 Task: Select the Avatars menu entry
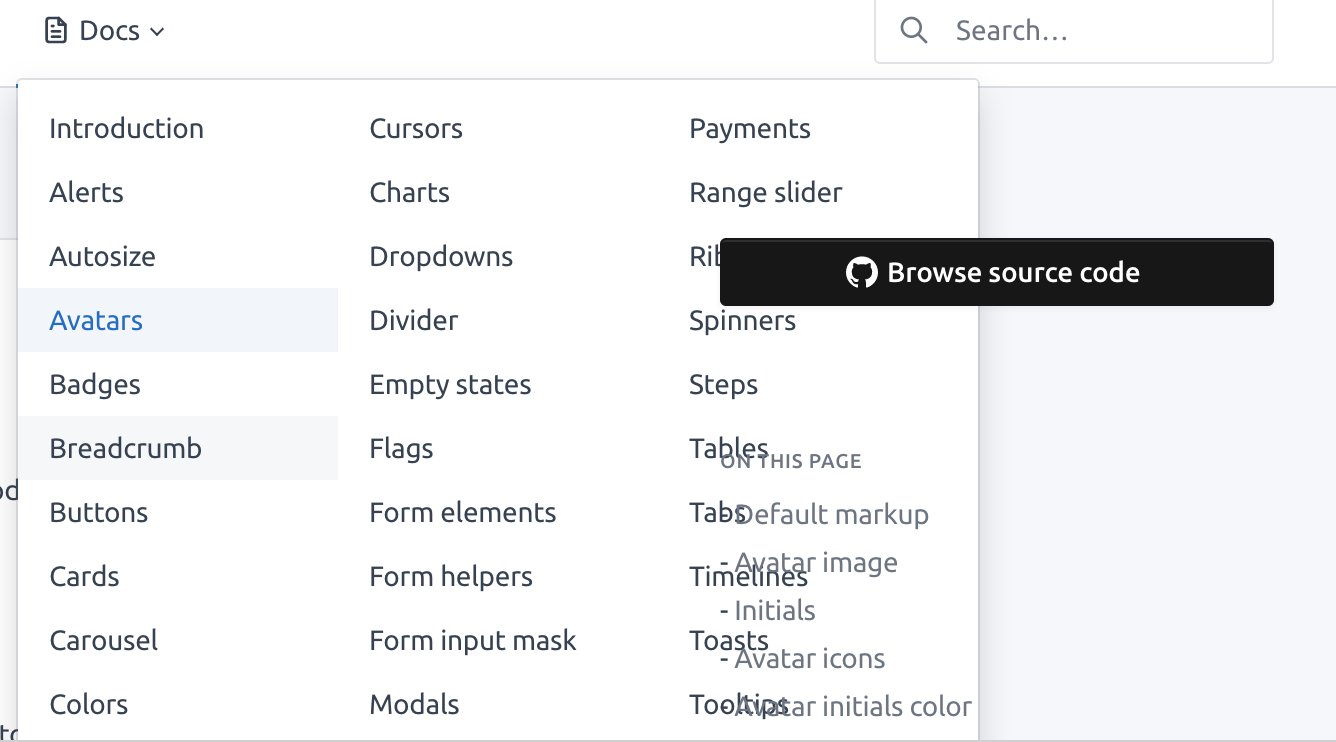coord(178,320)
